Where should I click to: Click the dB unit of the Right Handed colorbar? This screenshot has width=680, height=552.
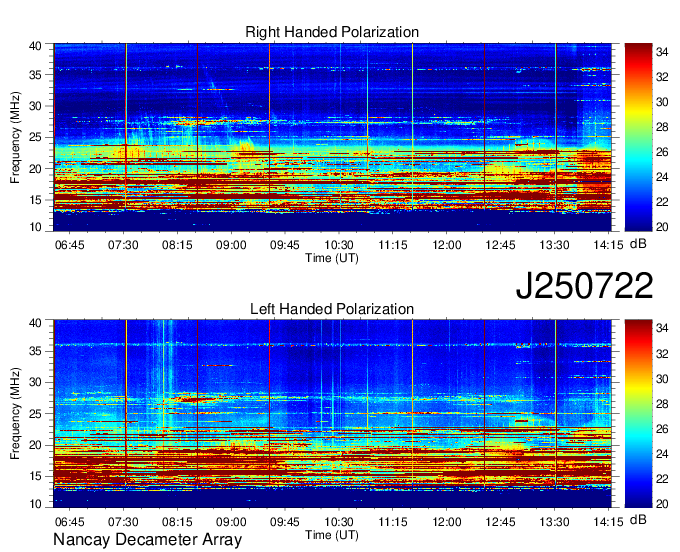click(x=638, y=244)
